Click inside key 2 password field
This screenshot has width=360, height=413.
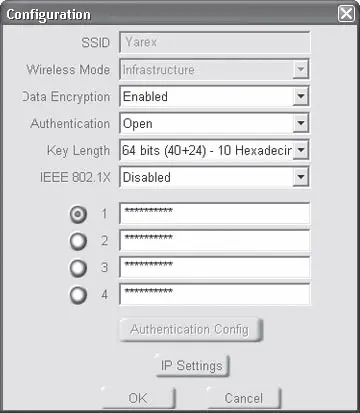(215, 240)
